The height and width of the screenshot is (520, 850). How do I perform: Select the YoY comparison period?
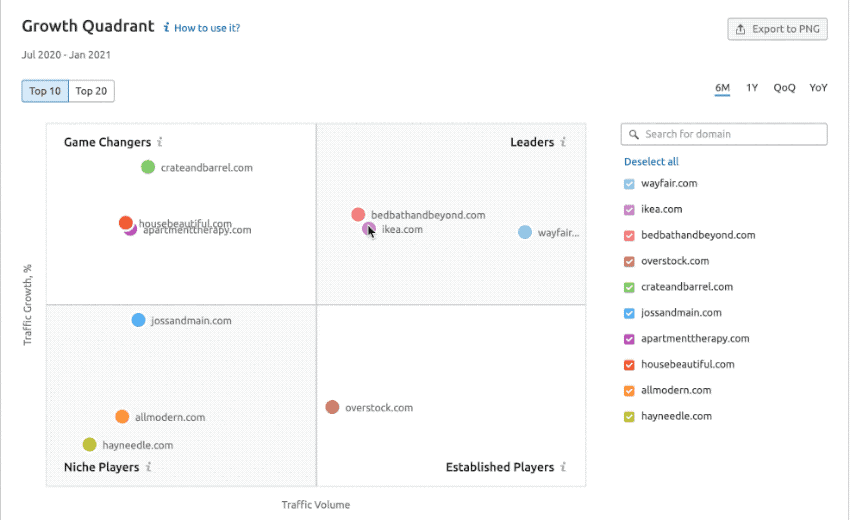click(x=818, y=88)
